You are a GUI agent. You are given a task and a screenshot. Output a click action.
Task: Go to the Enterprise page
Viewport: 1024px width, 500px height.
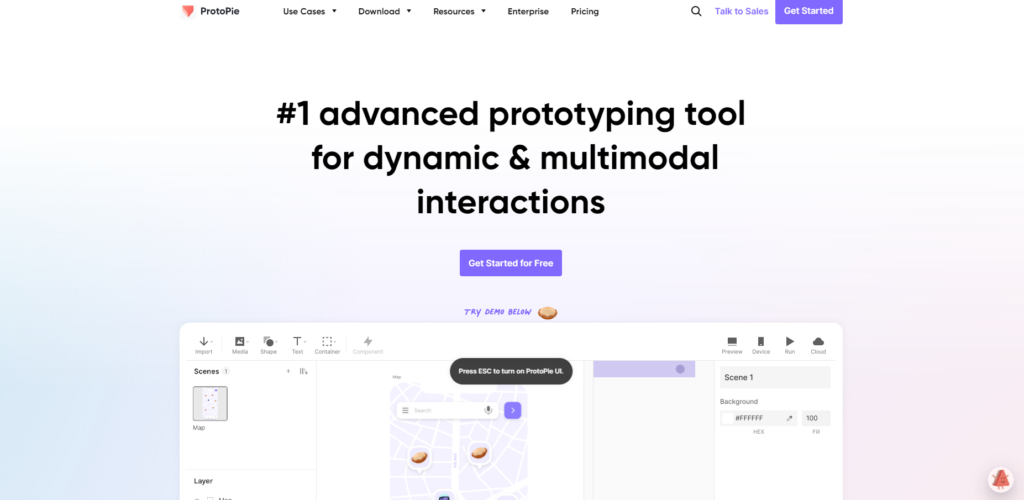point(528,12)
